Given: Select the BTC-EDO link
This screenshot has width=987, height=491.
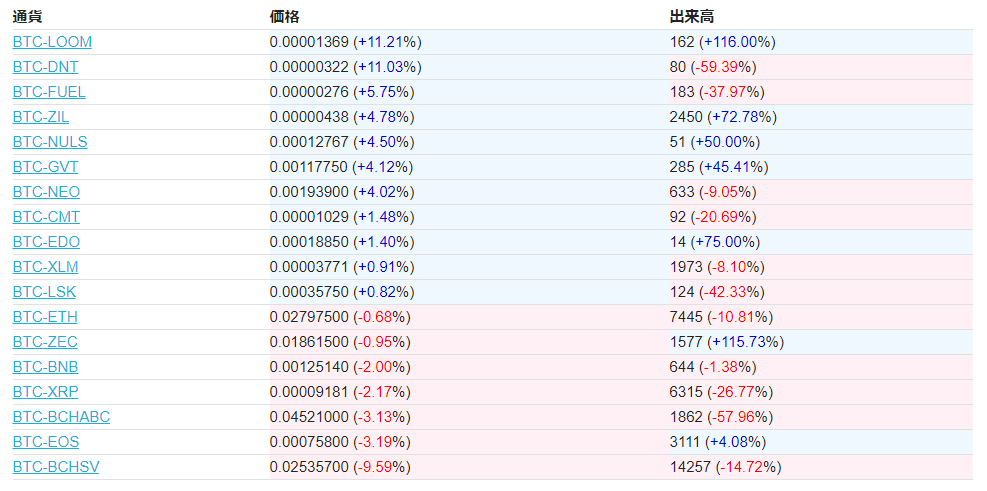Looking at the screenshot, I should (46, 242).
